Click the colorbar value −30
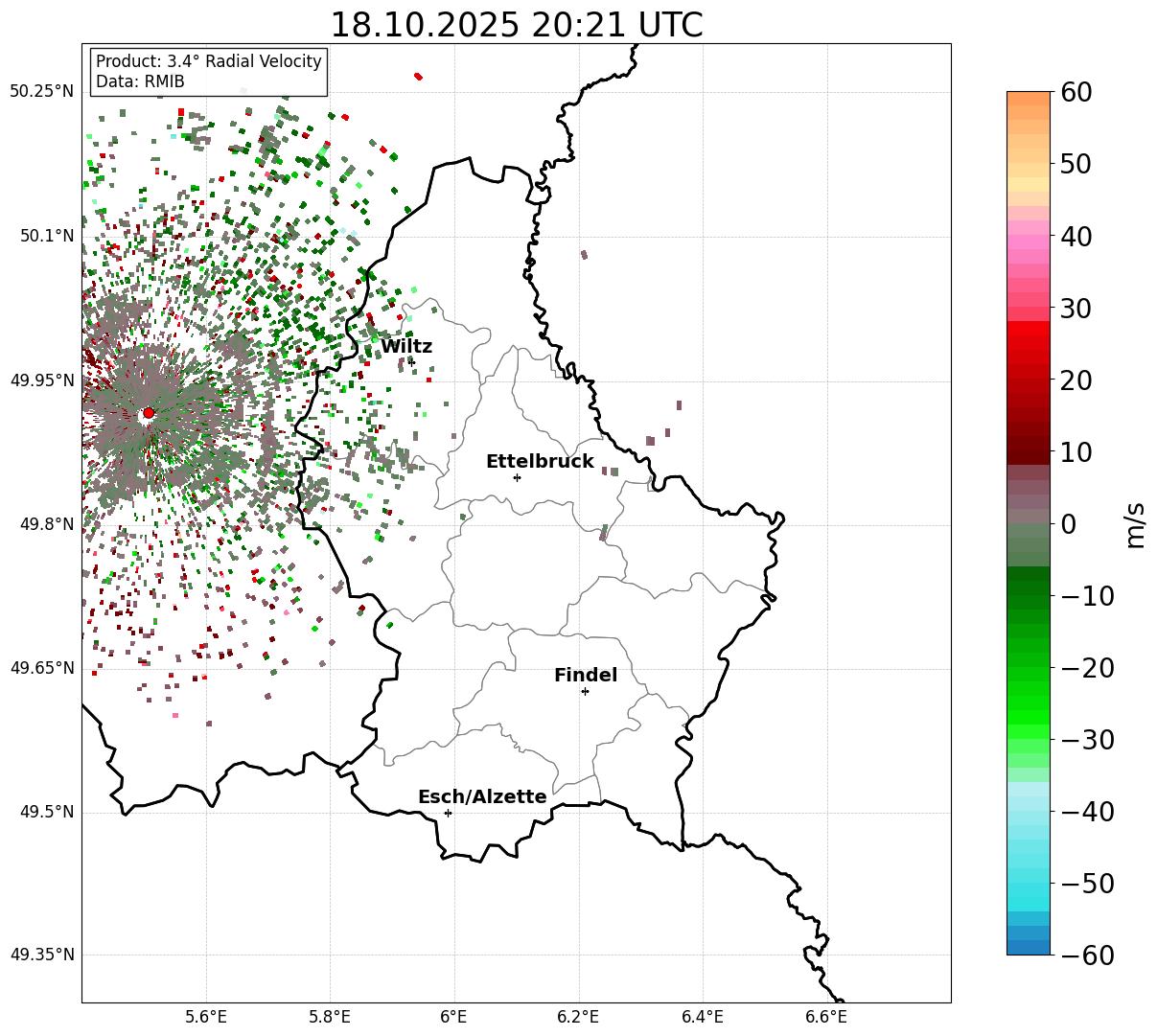The width and height of the screenshot is (1157, 1036). coord(1087,740)
